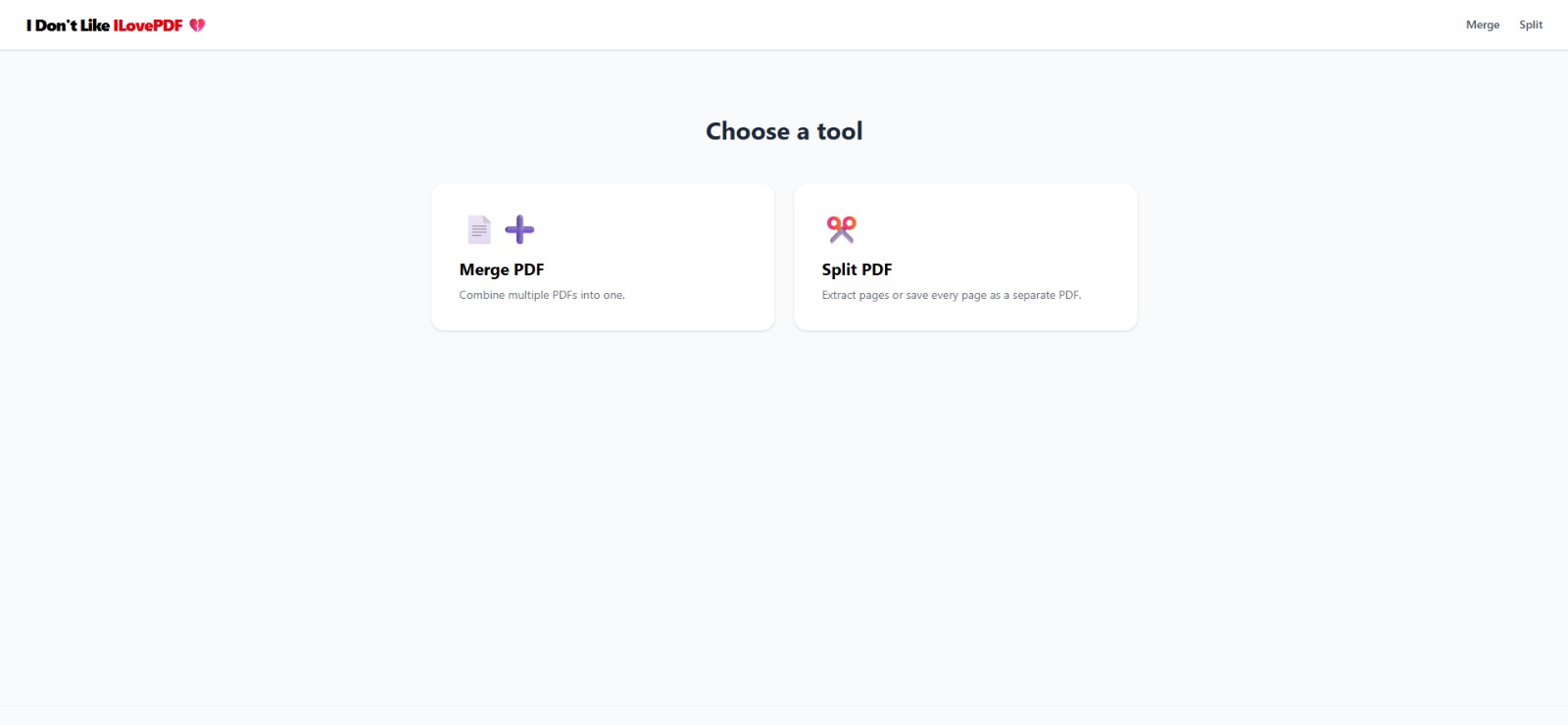This screenshot has height=725, width=1568.
Task: Click "Combine multiple PDFs into one." description
Action: pos(541,295)
